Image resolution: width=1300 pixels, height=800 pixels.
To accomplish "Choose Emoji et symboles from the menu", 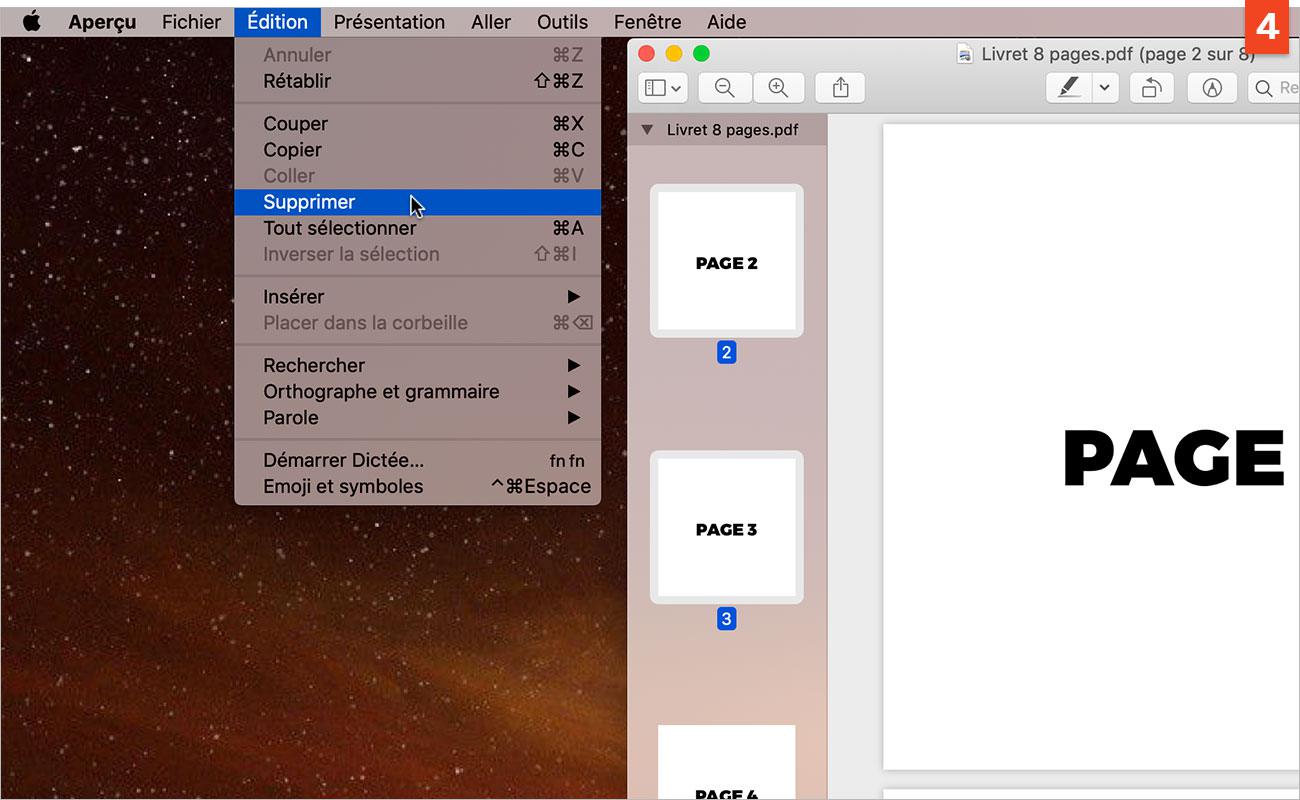I will 339,486.
